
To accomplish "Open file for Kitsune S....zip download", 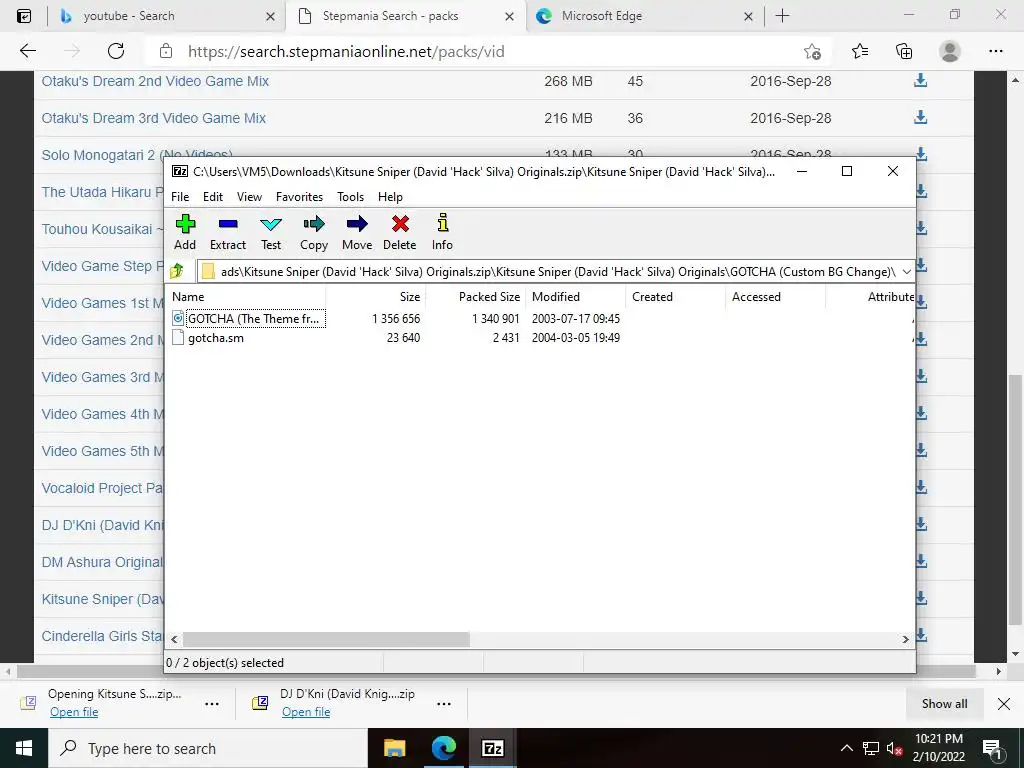I will pos(74,712).
